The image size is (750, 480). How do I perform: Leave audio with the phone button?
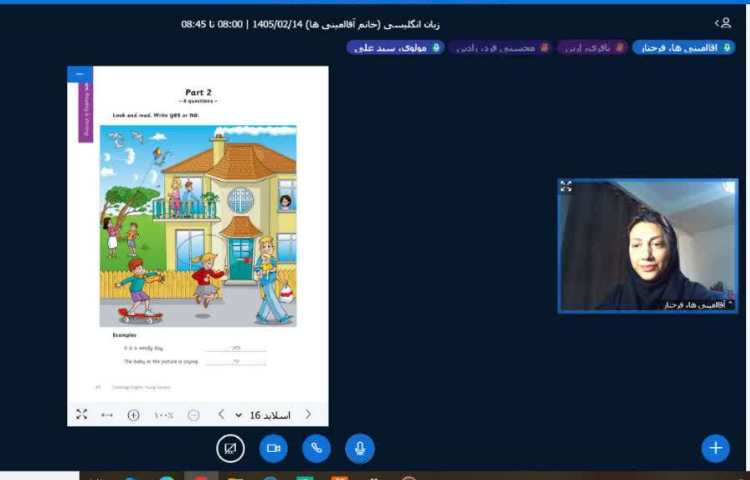(x=317, y=448)
